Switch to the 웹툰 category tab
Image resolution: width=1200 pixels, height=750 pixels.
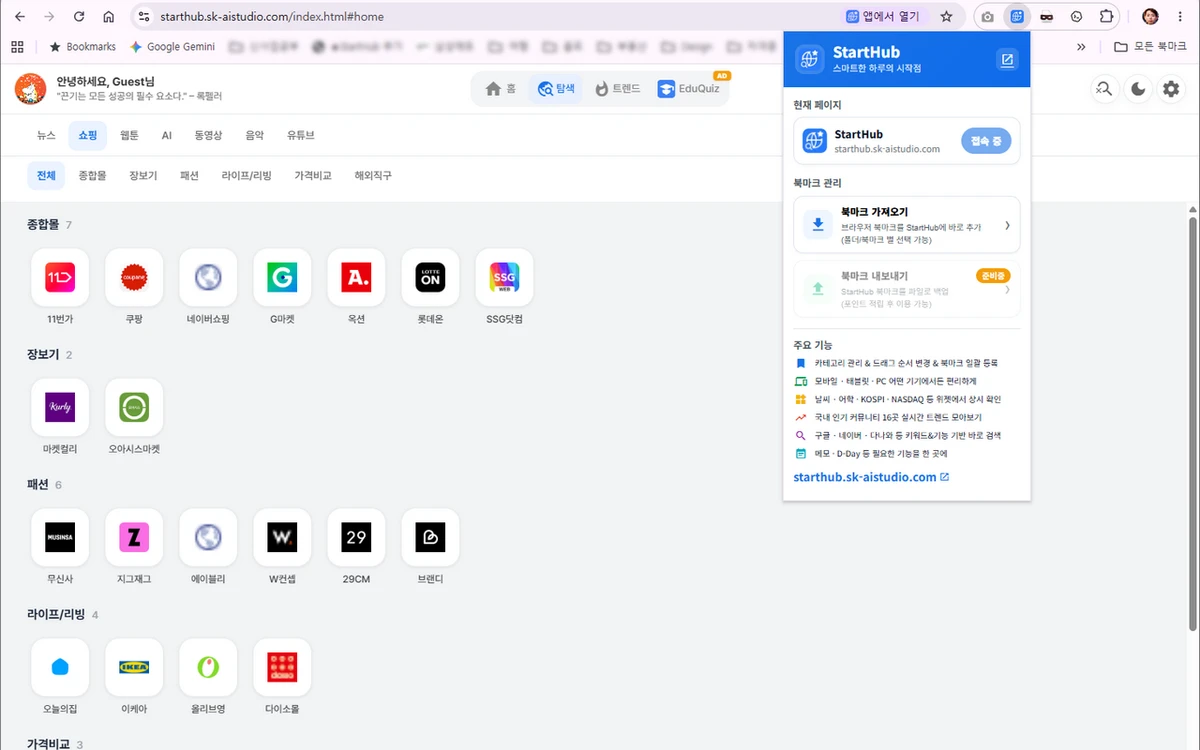pyautogui.click(x=129, y=135)
